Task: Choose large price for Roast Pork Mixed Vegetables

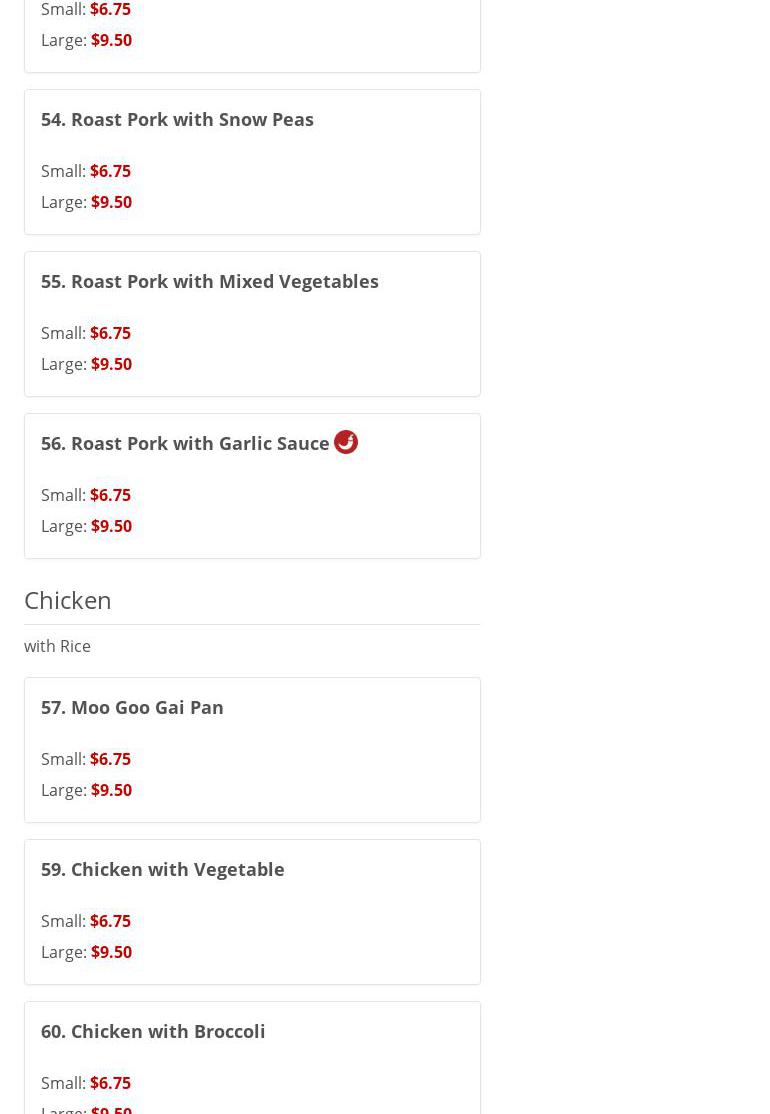Action: point(111,364)
